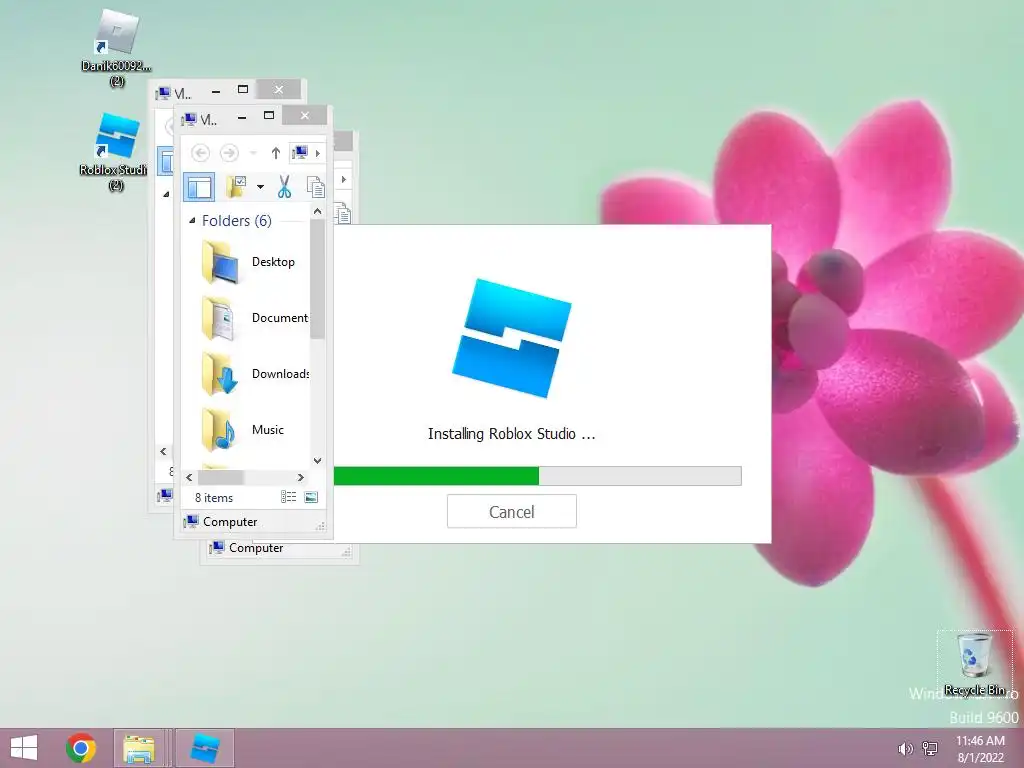Open the Desktop folder in front Explorer
The width and height of the screenshot is (1024, 768).
pos(248,262)
